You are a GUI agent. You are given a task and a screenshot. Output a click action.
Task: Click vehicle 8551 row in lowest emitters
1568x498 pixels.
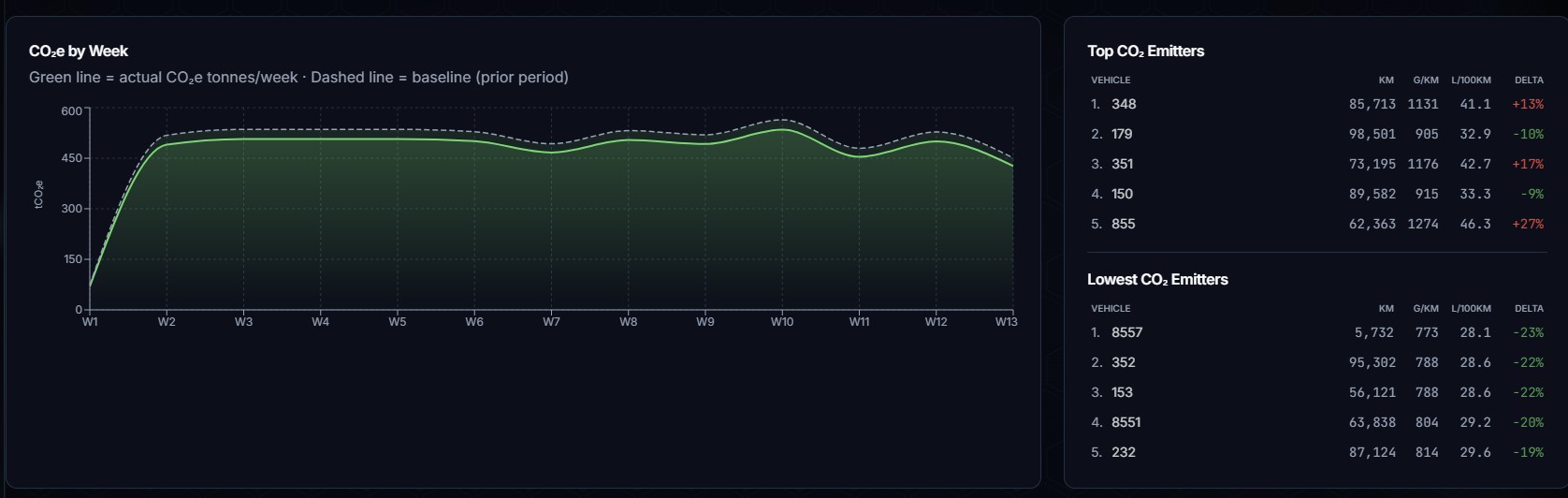[1317, 422]
